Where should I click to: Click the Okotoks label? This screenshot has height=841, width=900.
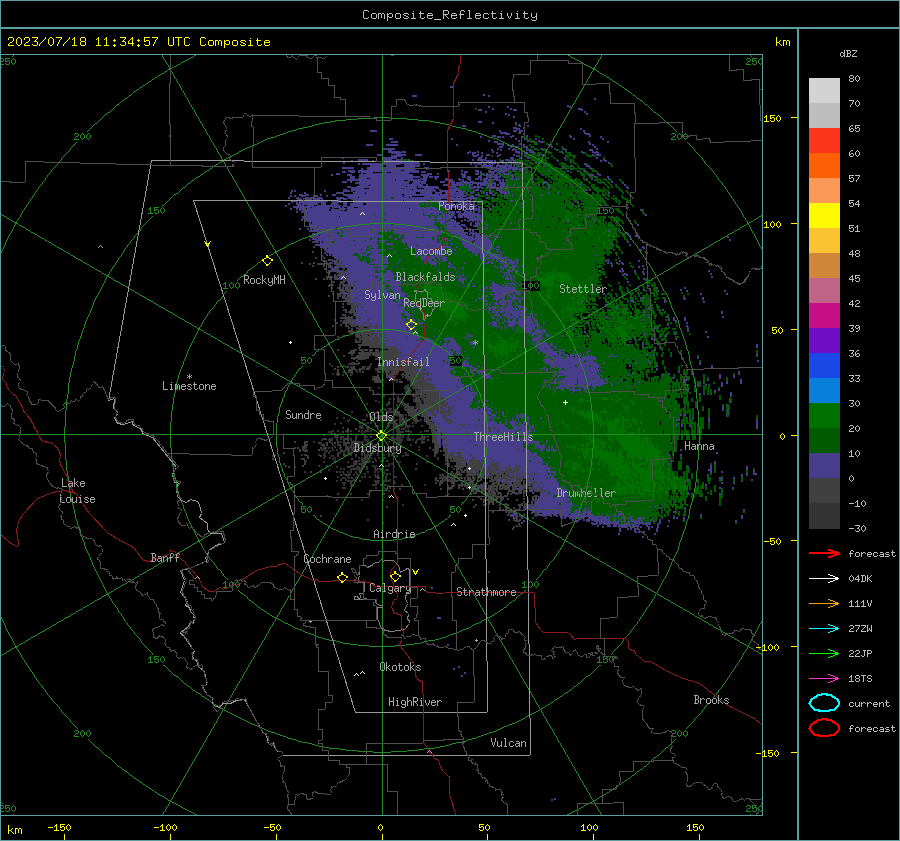click(400, 667)
